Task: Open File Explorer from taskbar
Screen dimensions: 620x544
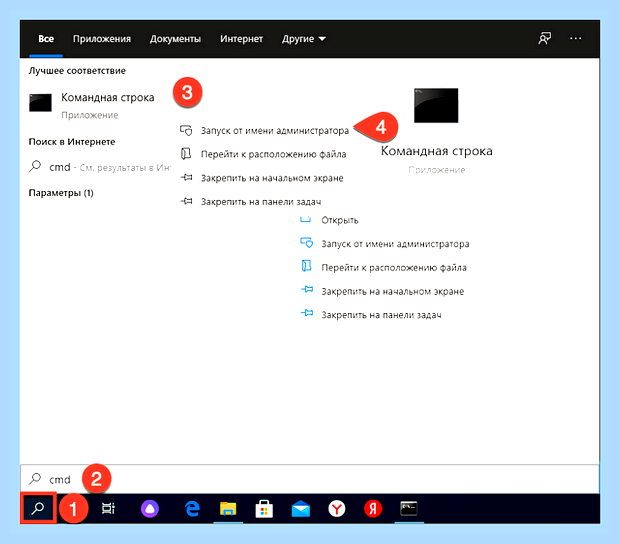Action: point(228,508)
